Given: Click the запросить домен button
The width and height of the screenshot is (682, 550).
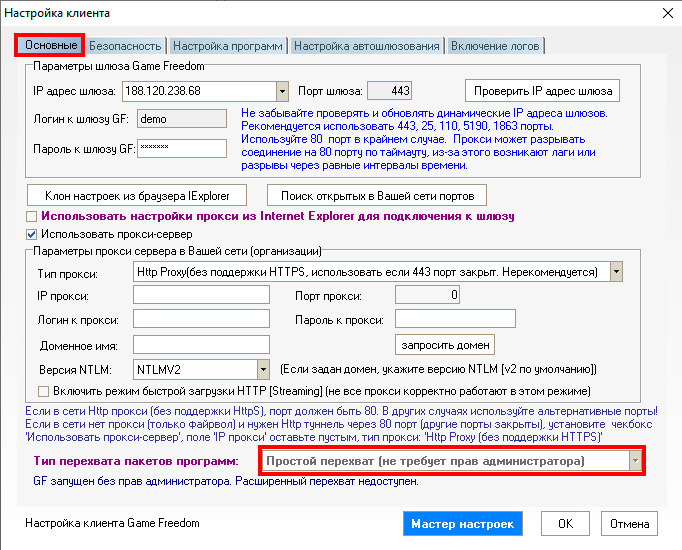Looking at the screenshot, I should (x=445, y=345).
